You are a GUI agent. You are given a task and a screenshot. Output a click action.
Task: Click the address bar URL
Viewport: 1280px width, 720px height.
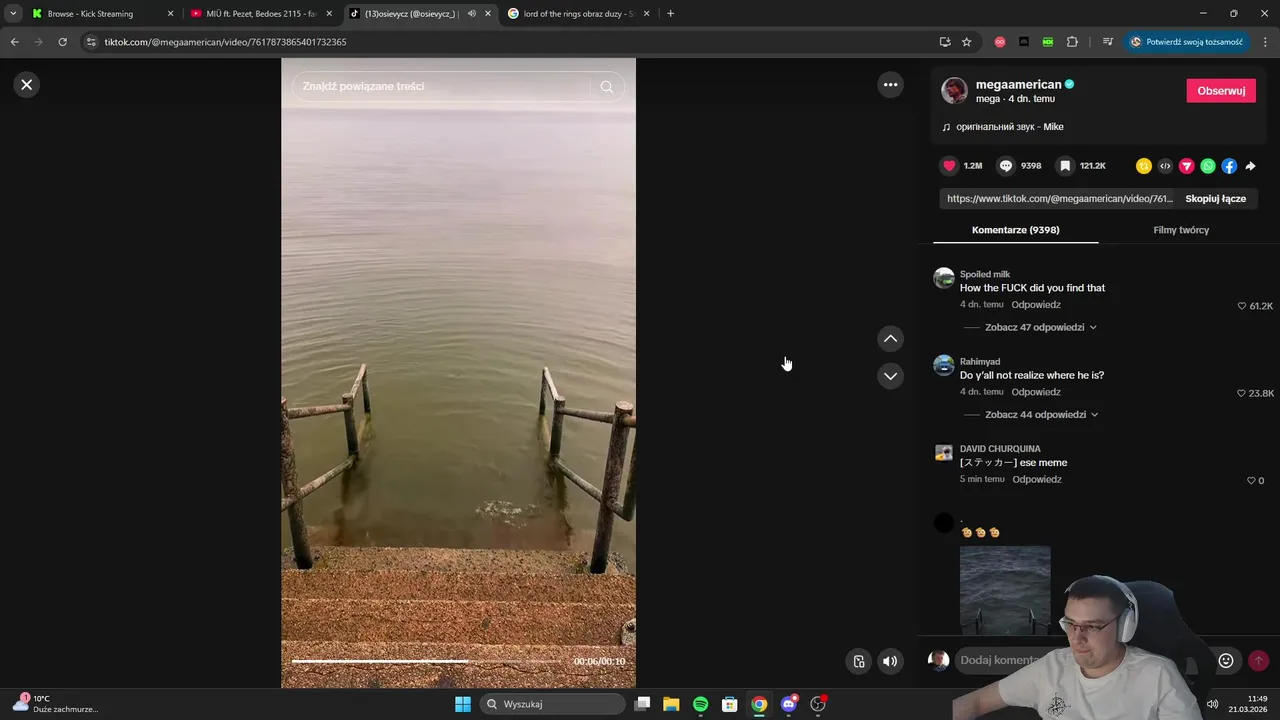click(x=226, y=42)
